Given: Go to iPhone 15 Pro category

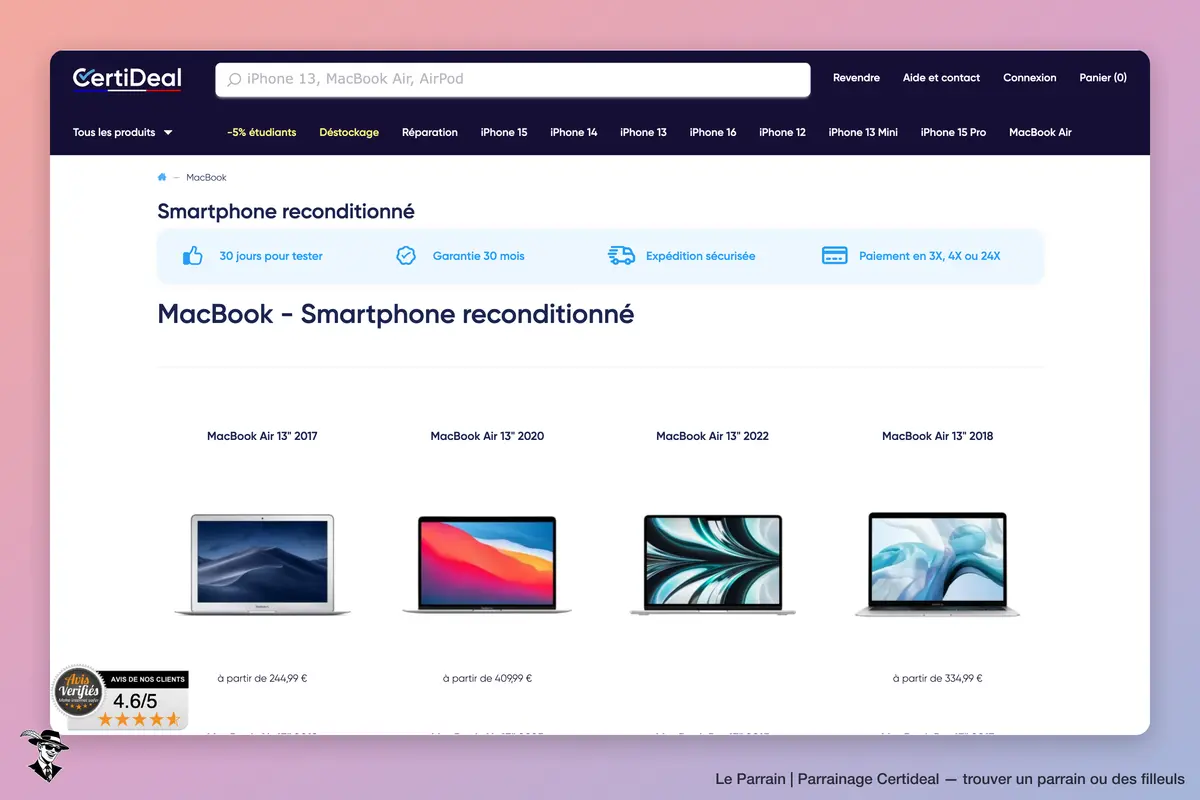Looking at the screenshot, I should [x=953, y=132].
